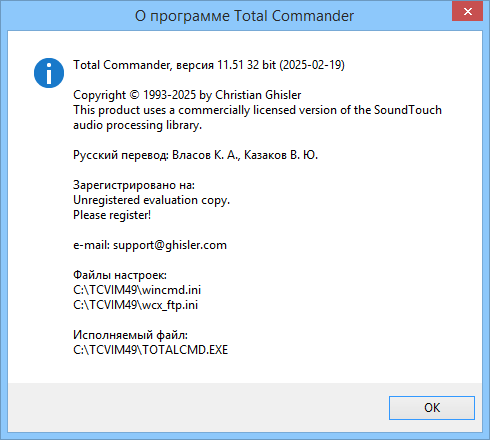This screenshot has height=440, width=490.
Task: Close the About Total Commander dialog
Action: tap(467, 12)
